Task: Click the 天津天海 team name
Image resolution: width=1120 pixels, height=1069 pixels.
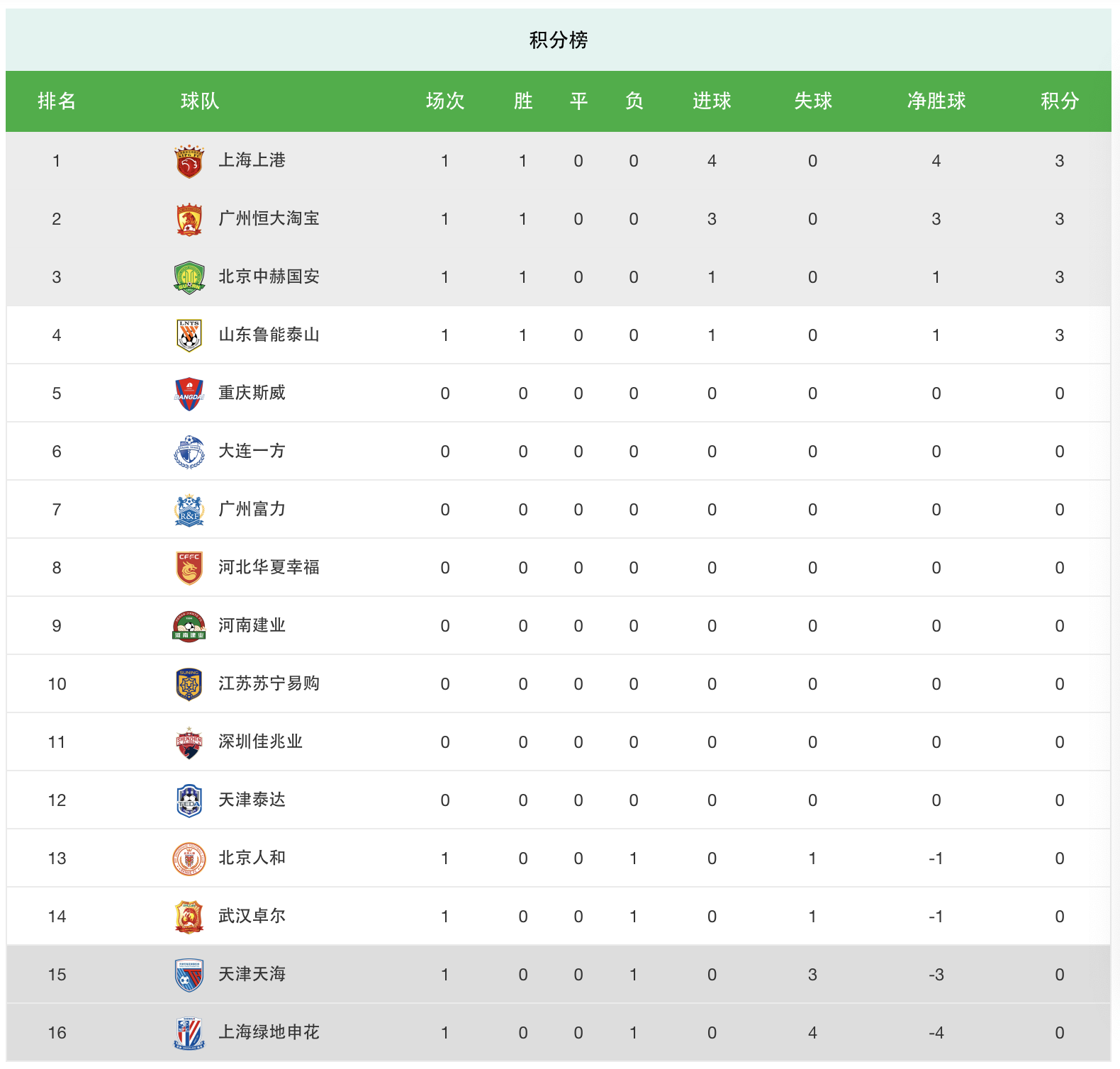Action: point(252,974)
